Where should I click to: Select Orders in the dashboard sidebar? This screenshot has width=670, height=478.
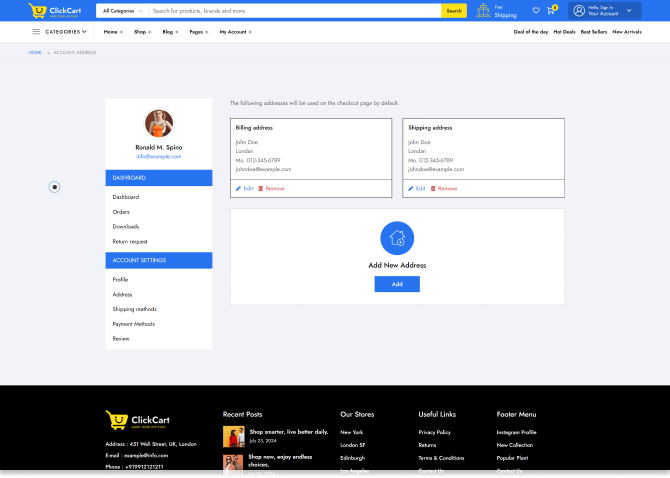[x=121, y=212]
